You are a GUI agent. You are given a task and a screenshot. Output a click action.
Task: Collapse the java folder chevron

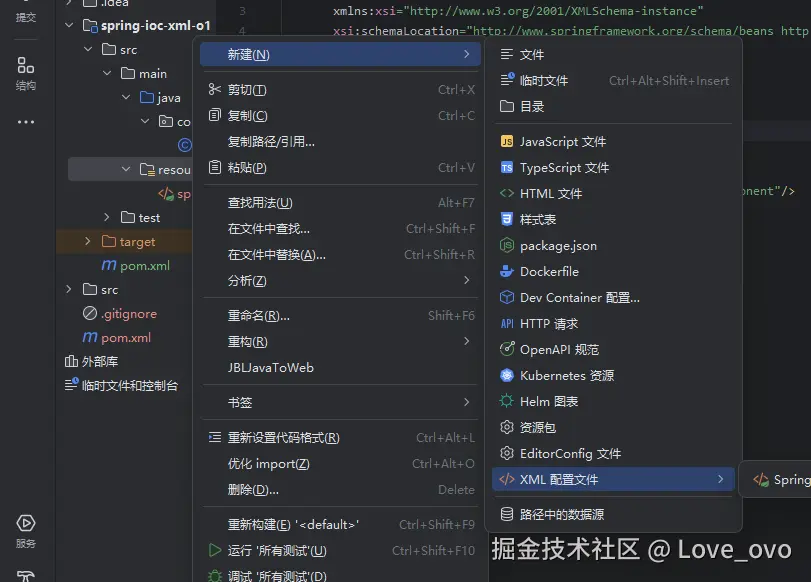[x=126, y=97]
